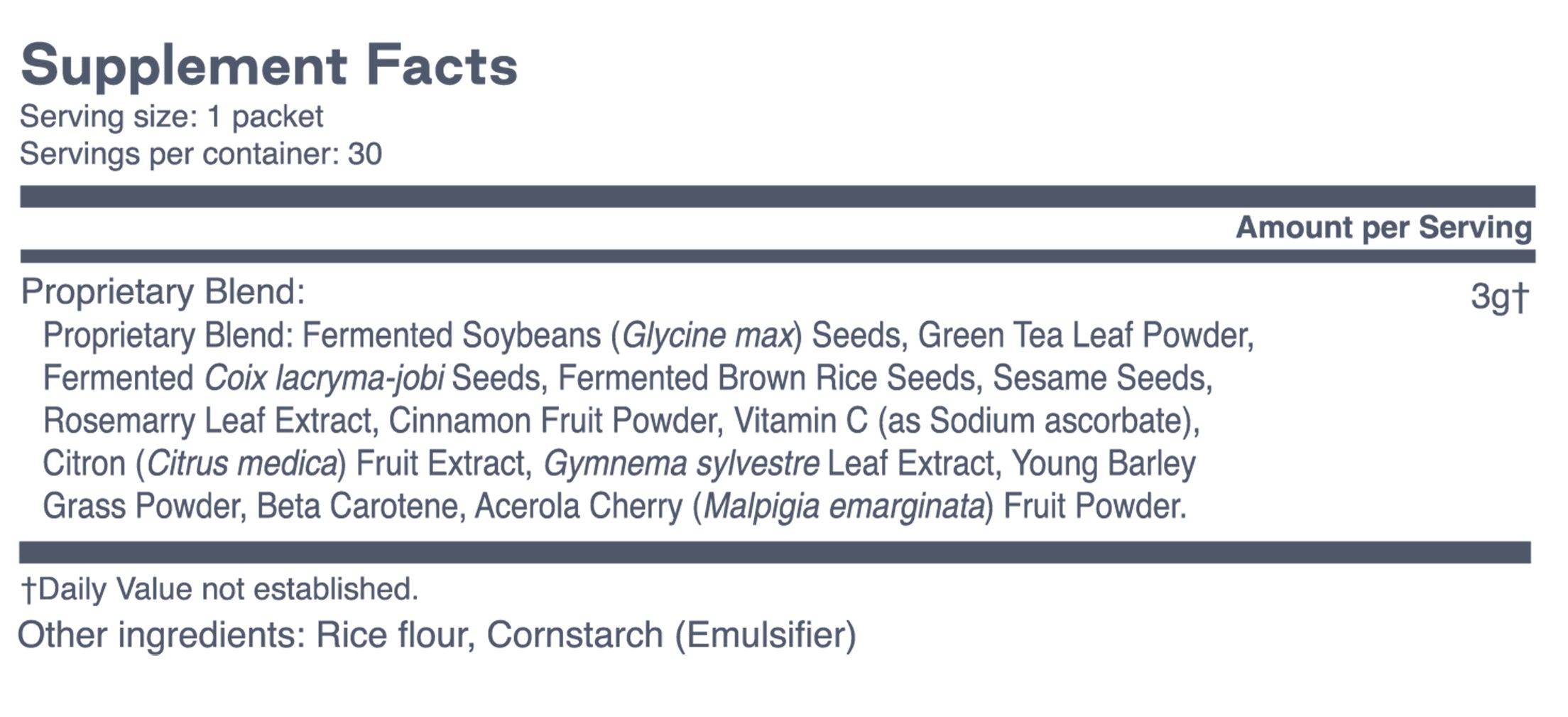Screen dimensions: 1568x717
Task: Click italic Glycine max text
Action: tap(707, 335)
